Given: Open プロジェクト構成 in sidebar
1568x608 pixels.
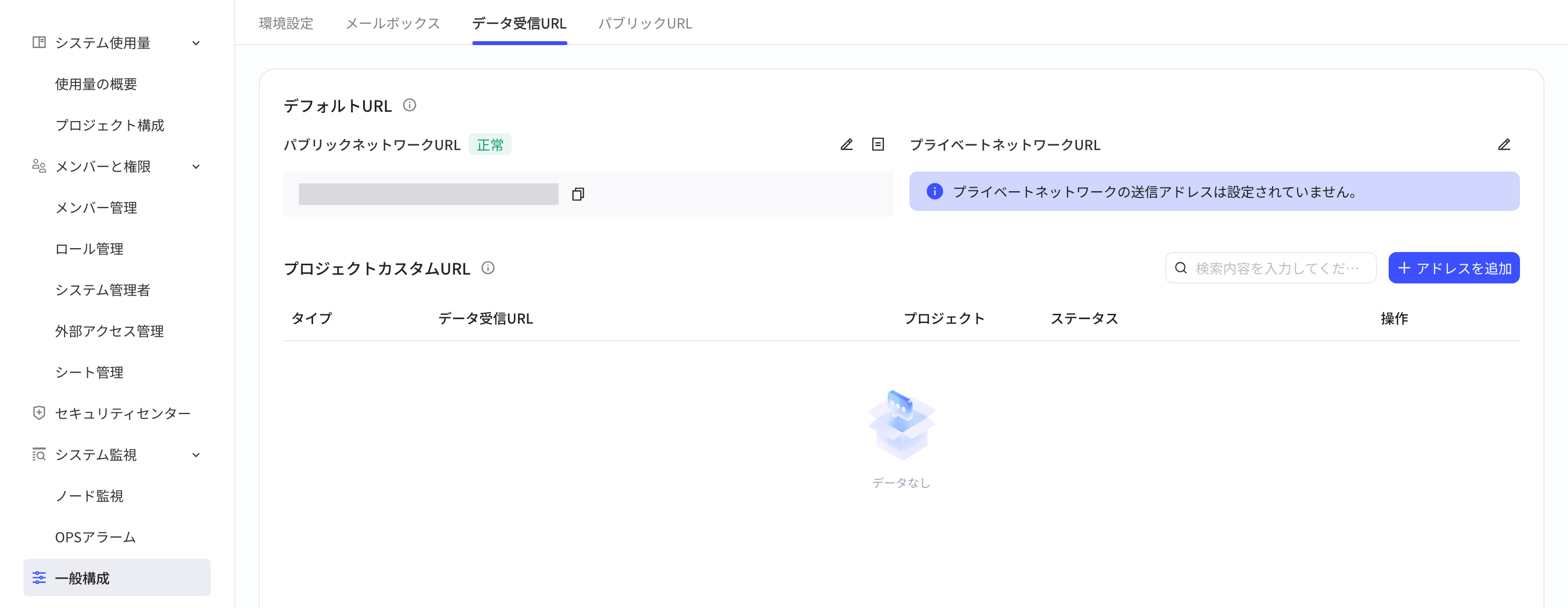Looking at the screenshot, I should pos(110,125).
